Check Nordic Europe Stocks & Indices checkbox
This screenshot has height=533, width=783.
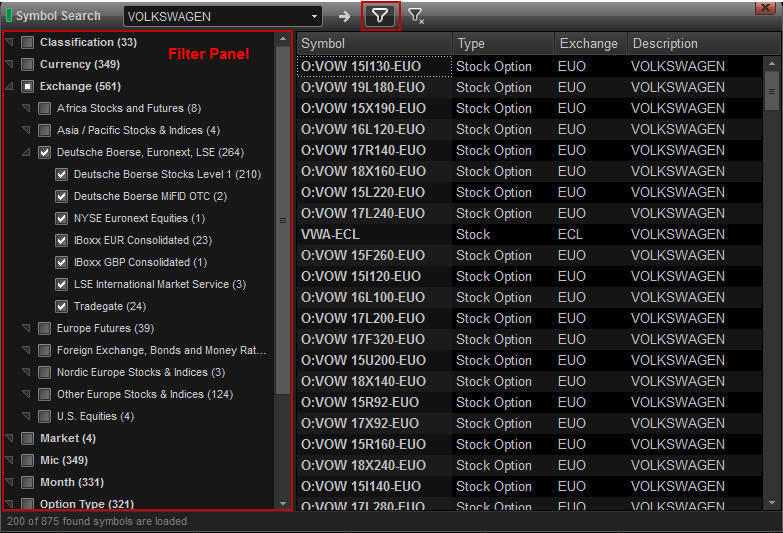coord(44,372)
